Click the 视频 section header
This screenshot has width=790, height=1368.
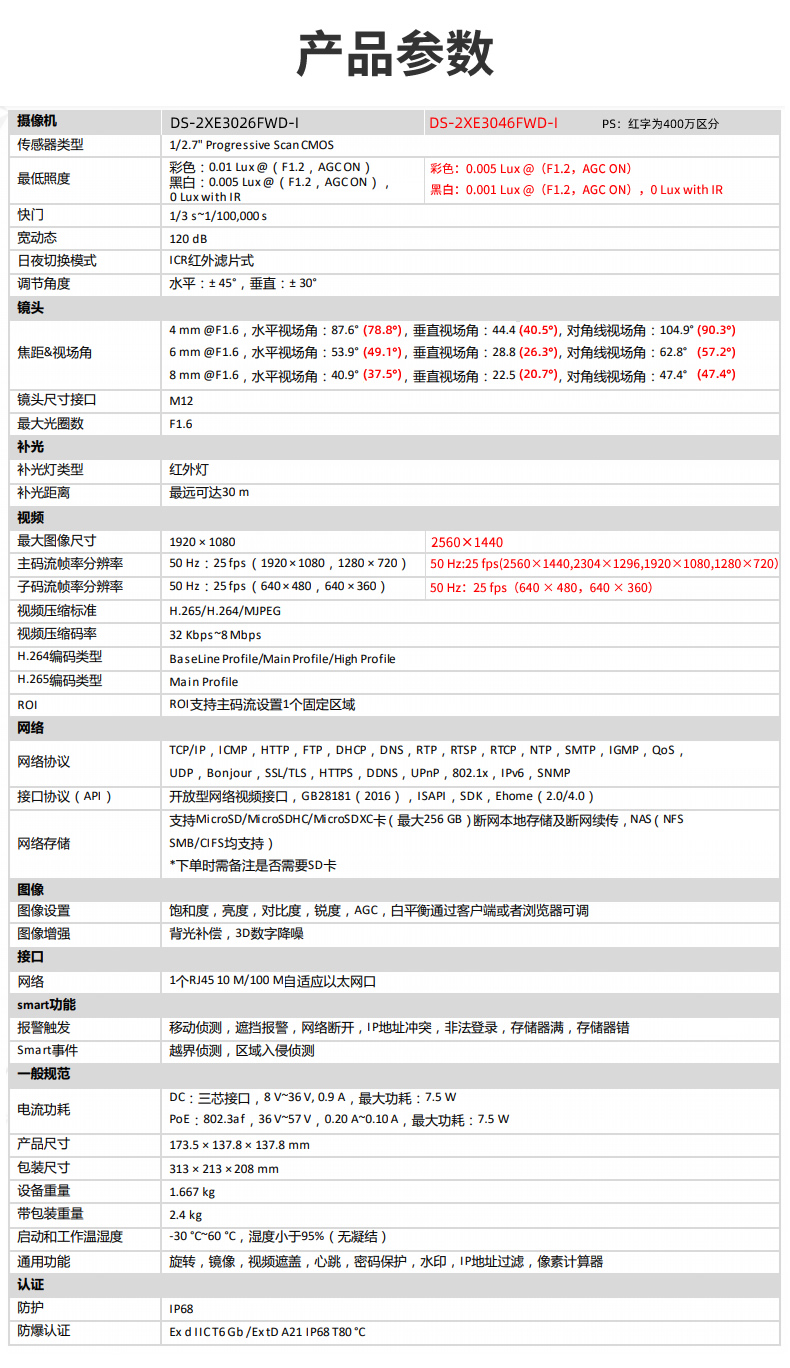point(31,518)
